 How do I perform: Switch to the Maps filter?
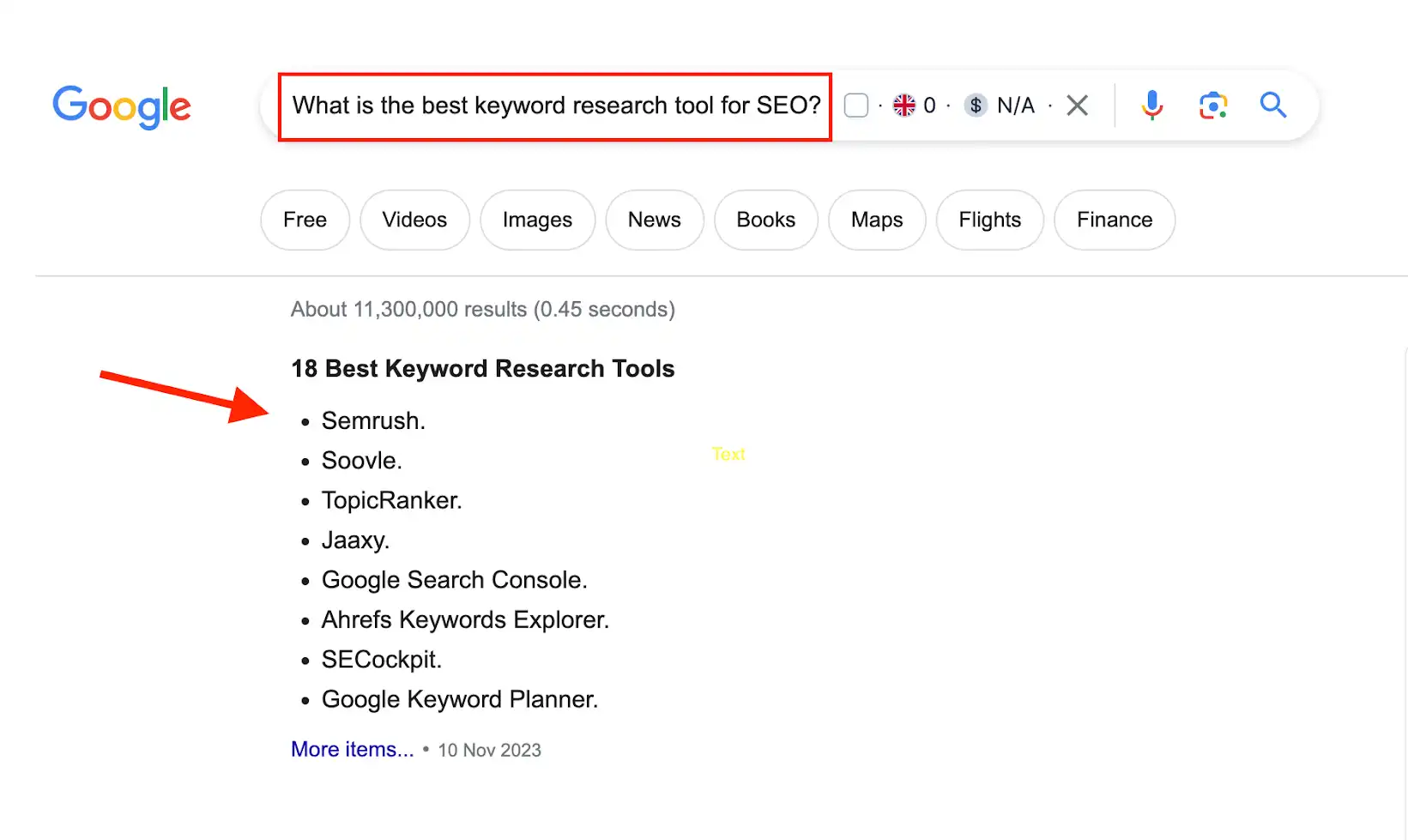click(x=877, y=220)
